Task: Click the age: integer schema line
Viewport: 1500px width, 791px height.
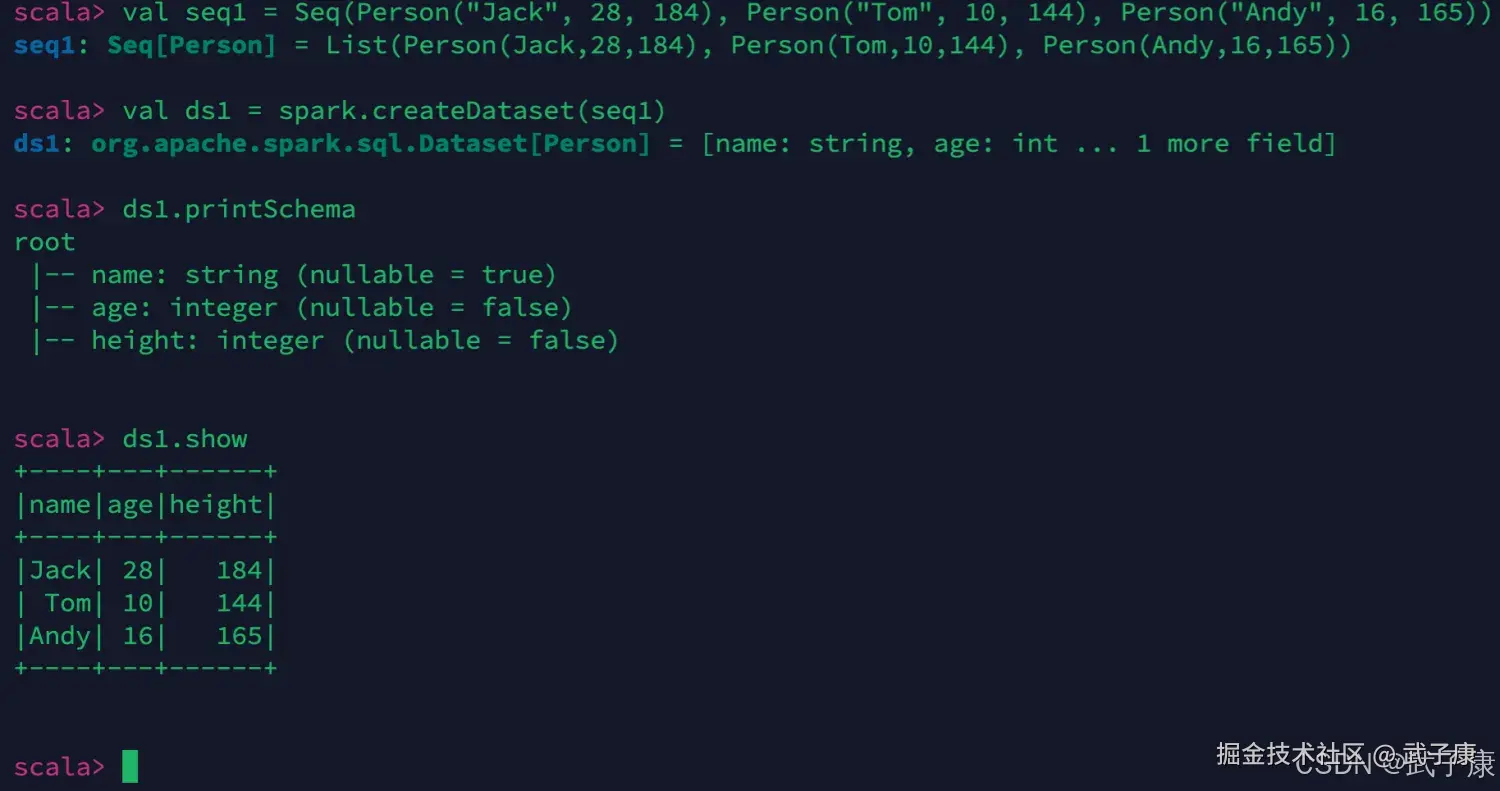Action: (302, 308)
